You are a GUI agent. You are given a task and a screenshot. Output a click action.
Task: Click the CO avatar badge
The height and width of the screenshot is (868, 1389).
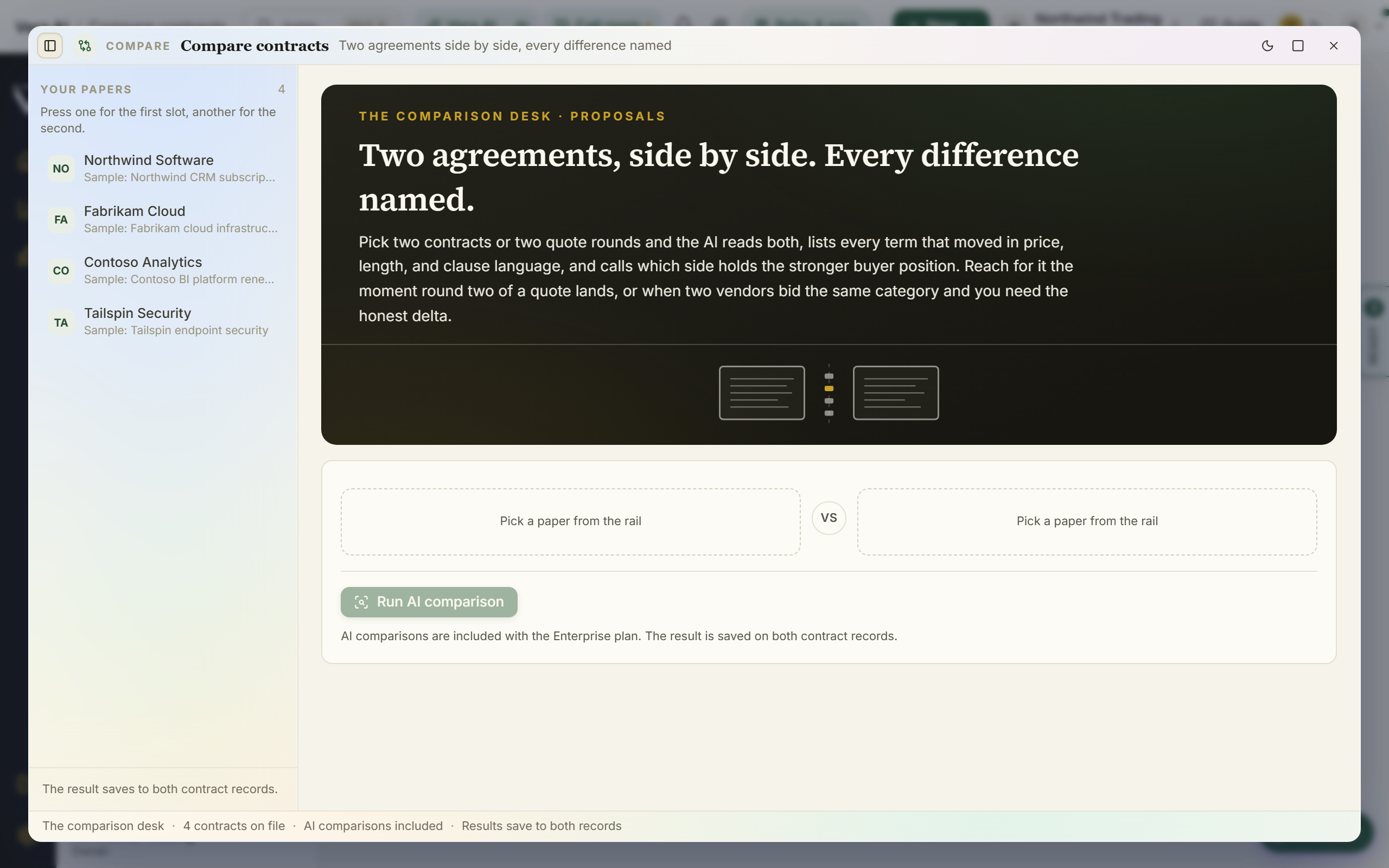point(61,270)
